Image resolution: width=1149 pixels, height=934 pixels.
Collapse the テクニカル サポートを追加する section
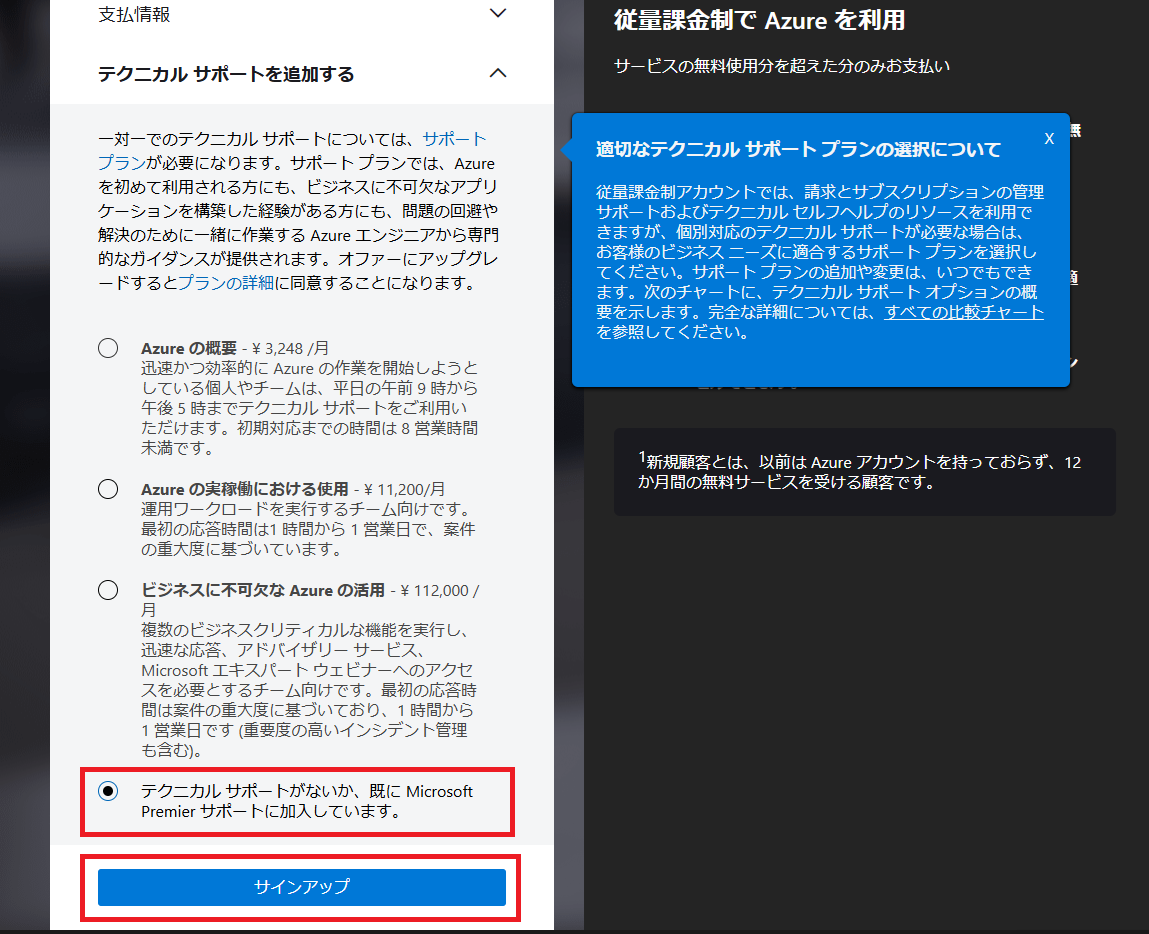tap(498, 73)
